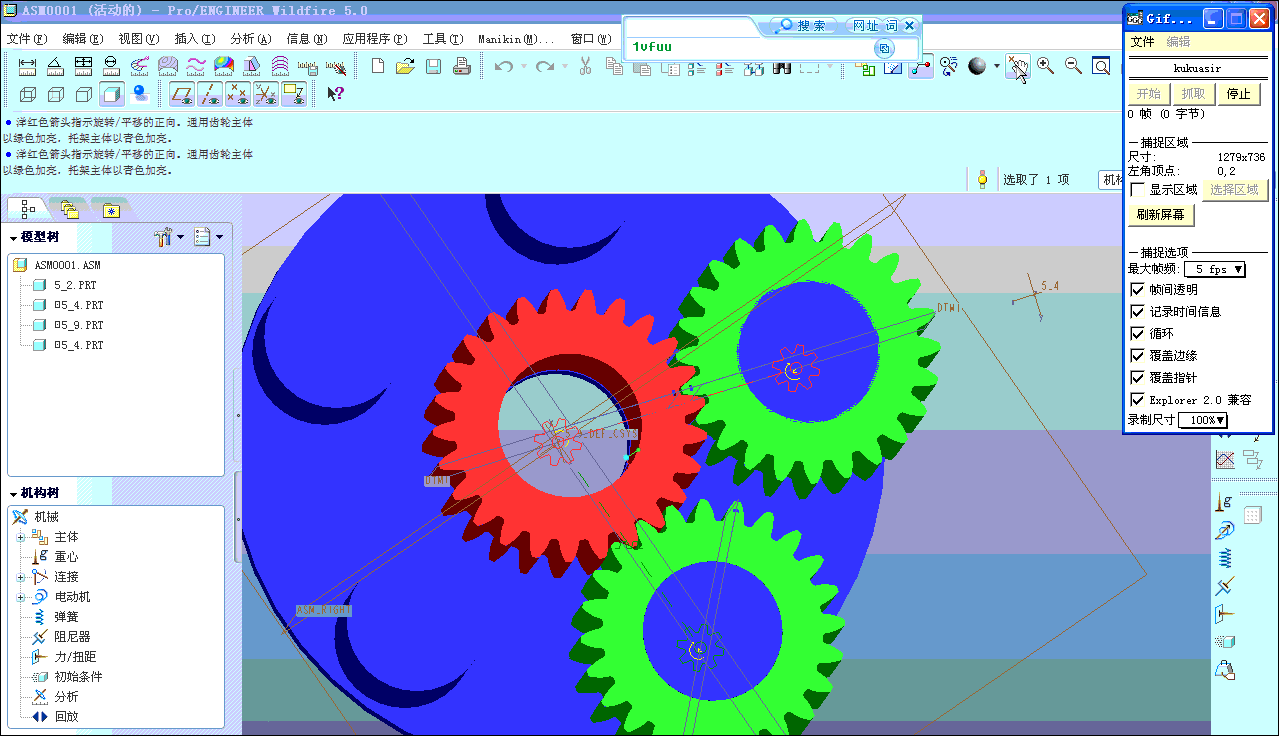1279x736 pixels.
Task: Open the 分析 menu
Action: [x=250, y=39]
